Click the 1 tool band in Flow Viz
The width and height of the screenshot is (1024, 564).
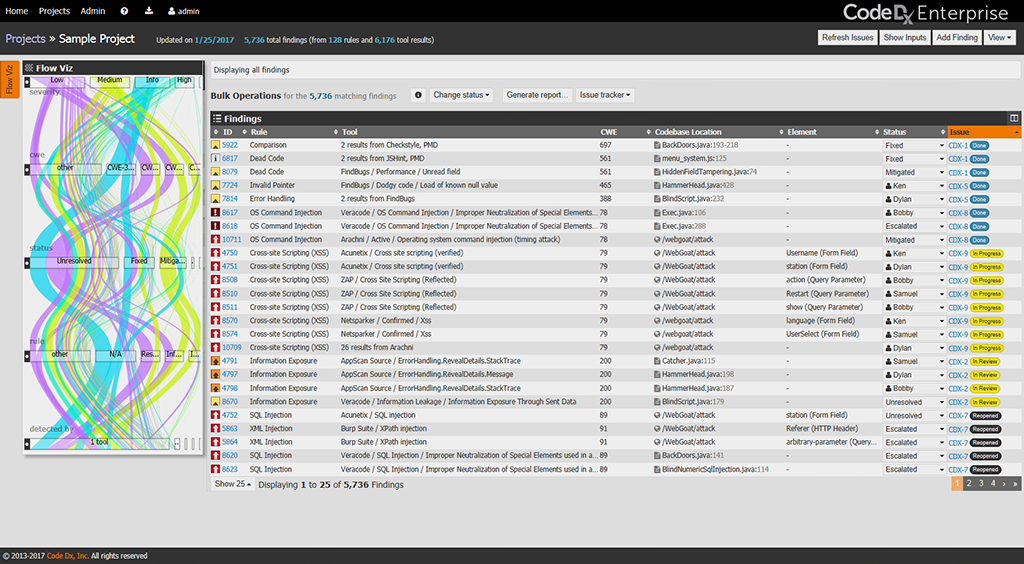(x=100, y=443)
